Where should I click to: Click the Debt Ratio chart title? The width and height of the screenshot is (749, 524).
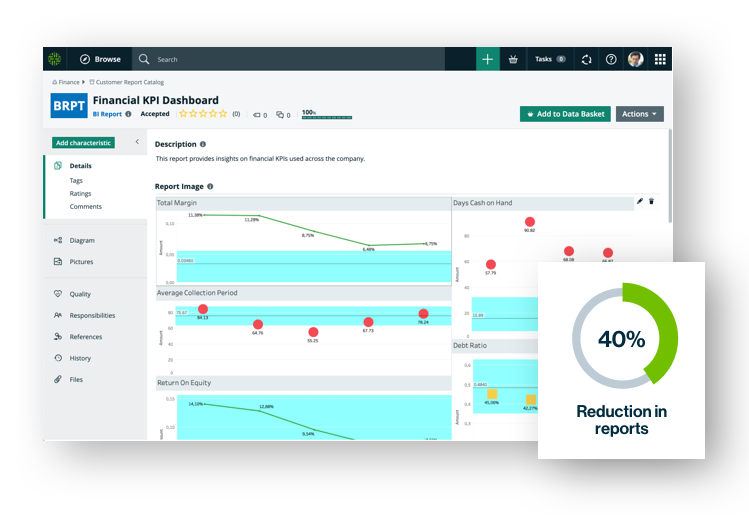pyautogui.click(x=470, y=345)
